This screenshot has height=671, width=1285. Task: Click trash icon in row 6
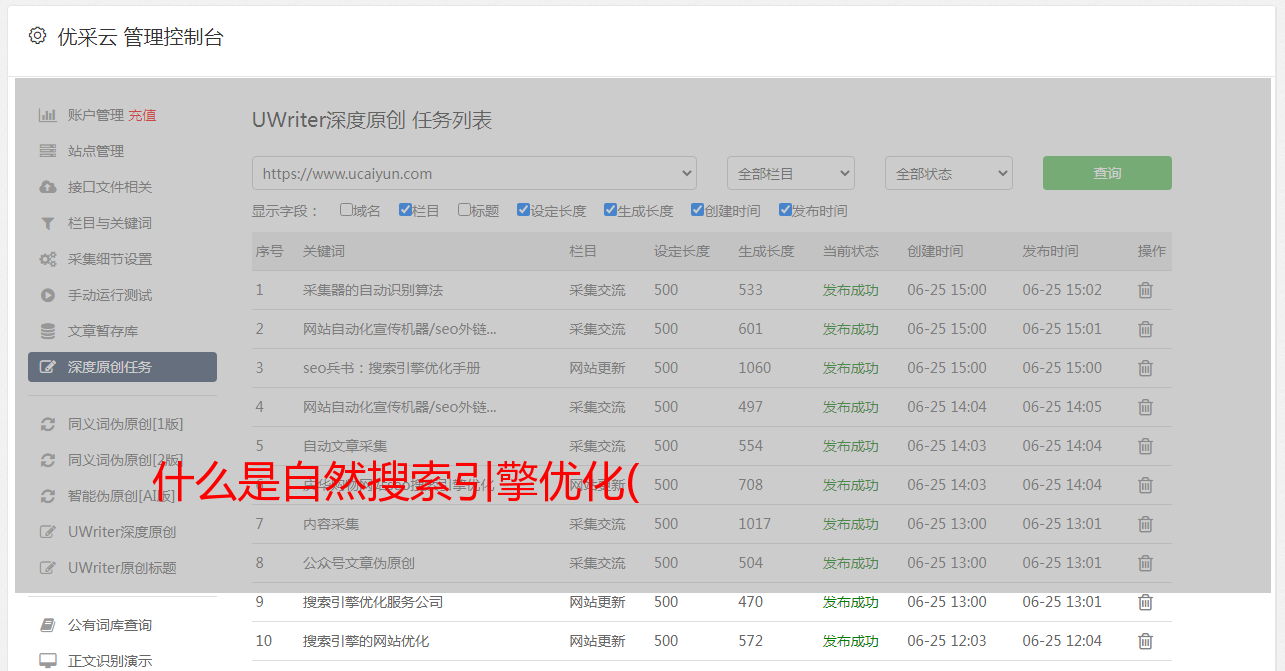coord(1146,485)
